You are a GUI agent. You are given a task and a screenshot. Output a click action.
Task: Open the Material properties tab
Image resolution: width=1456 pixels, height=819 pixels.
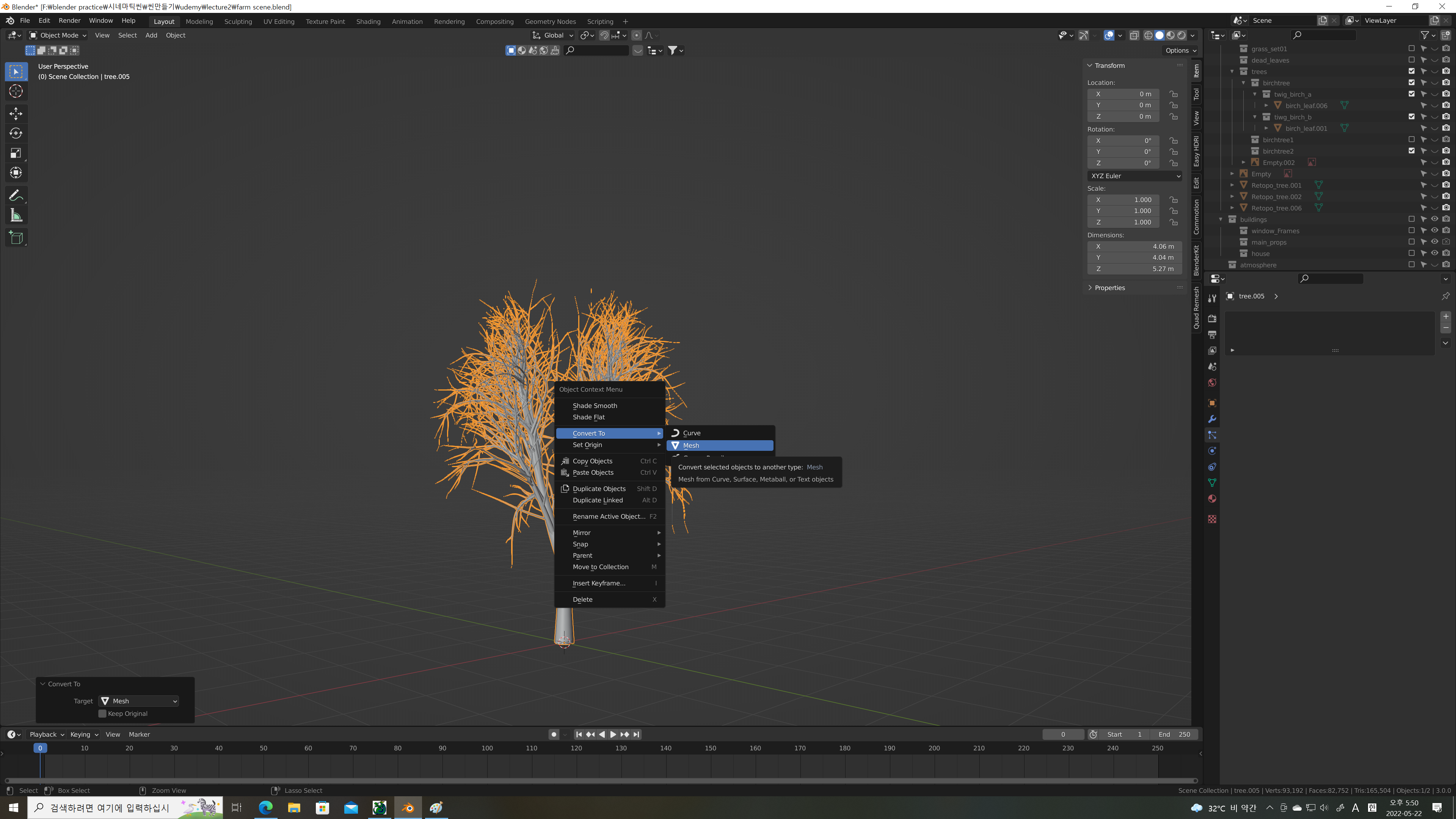(x=1212, y=499)
